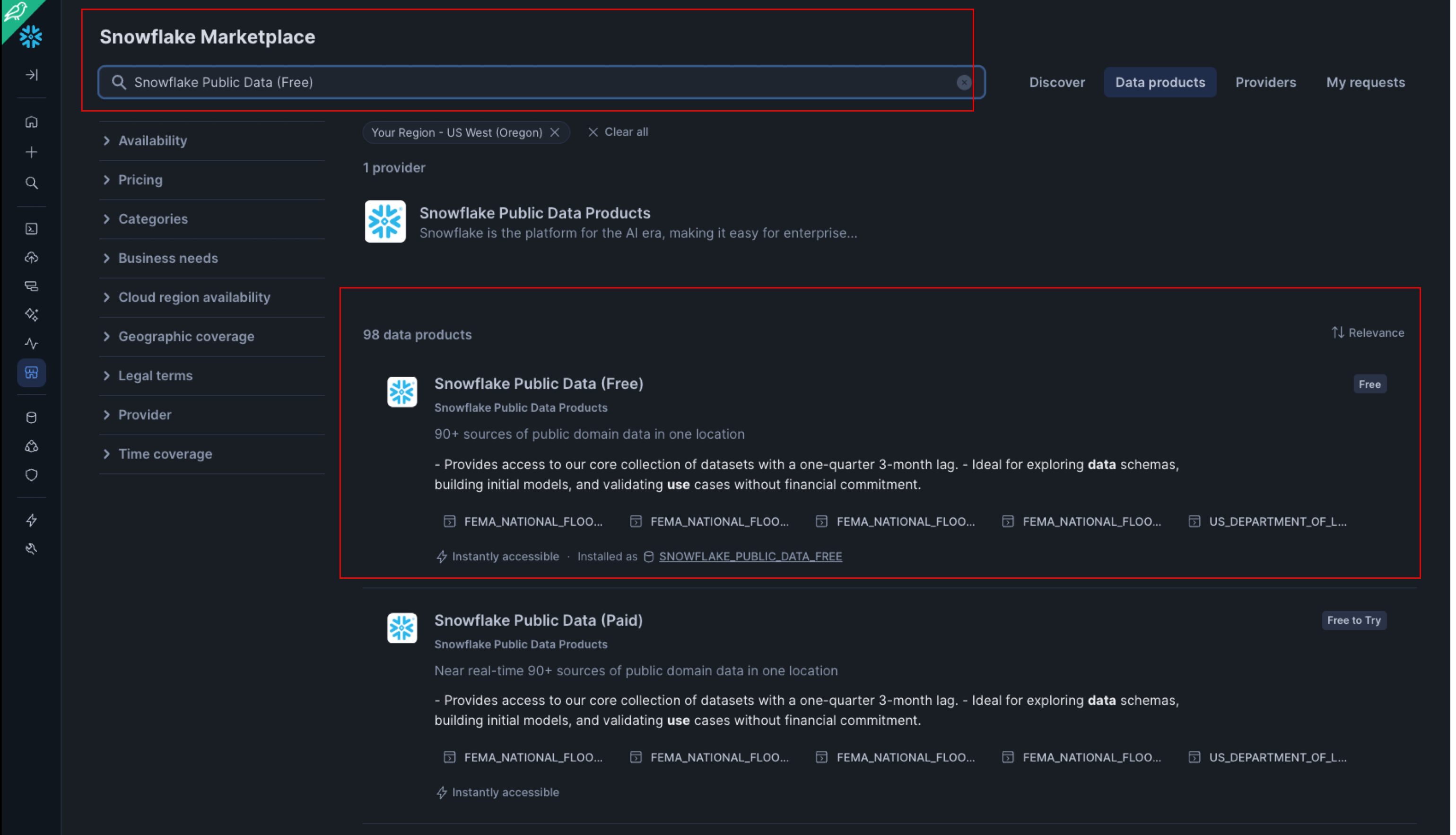This screenshot has height=835, width=1456.
Task: Click the plus Create icon in sidebar
Action: coord(32,152)
